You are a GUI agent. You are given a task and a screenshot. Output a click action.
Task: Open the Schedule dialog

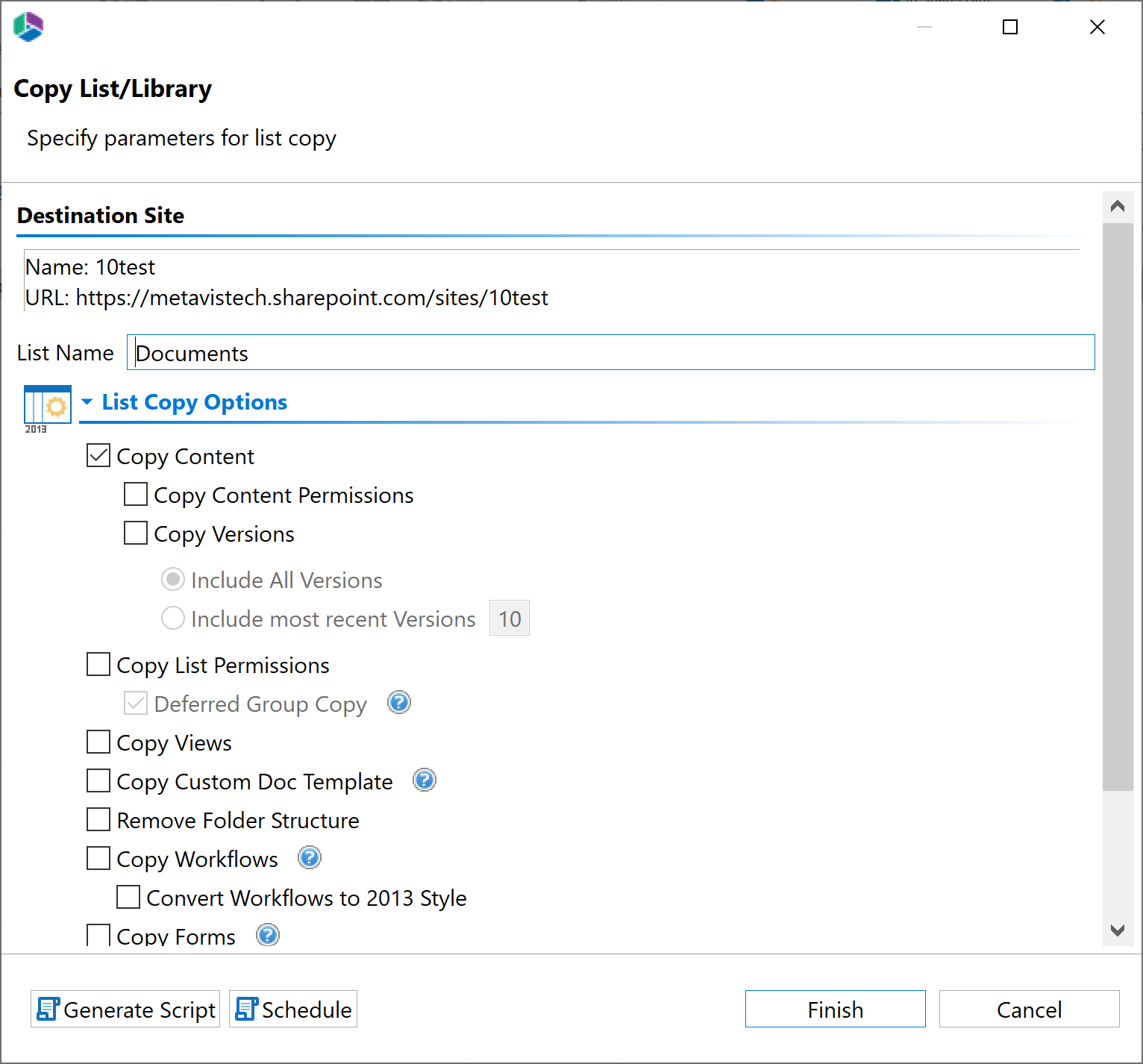tap(293, 1010)
